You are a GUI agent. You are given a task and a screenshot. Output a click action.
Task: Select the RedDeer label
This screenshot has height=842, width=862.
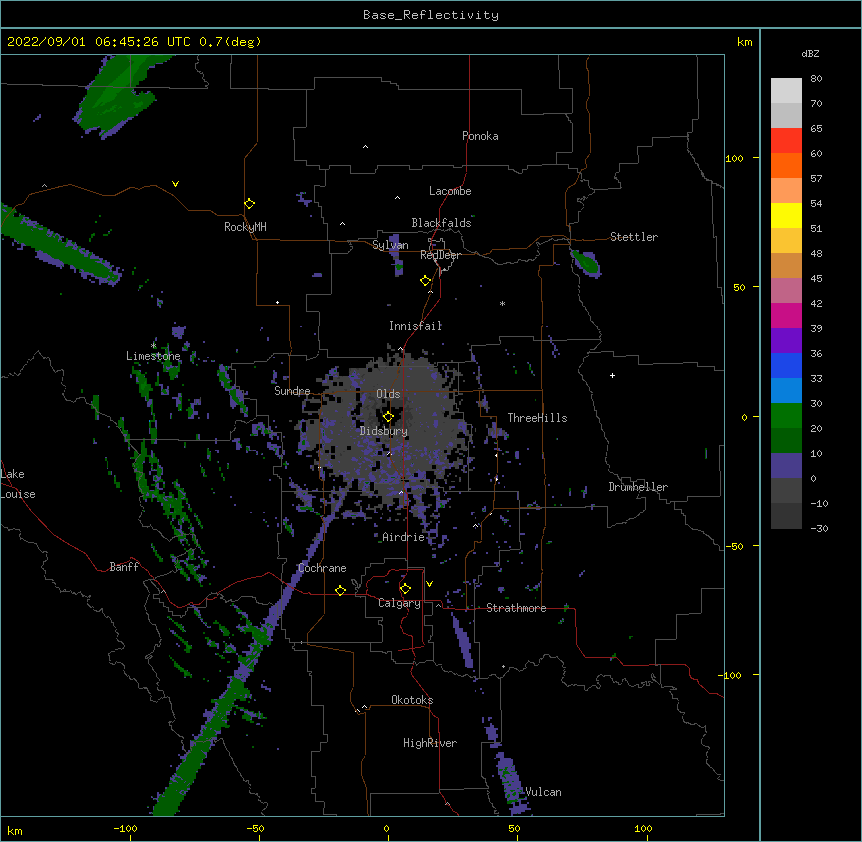click(440, 255)
